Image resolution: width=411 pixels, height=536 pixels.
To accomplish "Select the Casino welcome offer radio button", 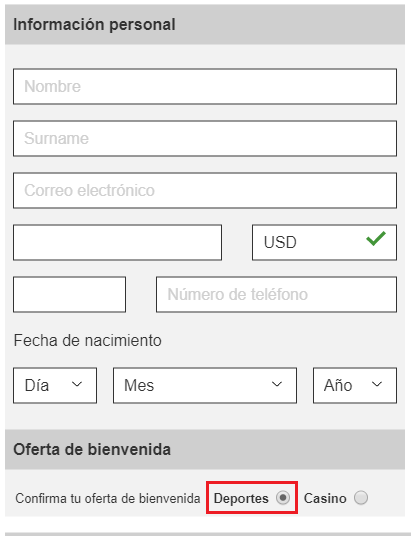I will 361,498.
